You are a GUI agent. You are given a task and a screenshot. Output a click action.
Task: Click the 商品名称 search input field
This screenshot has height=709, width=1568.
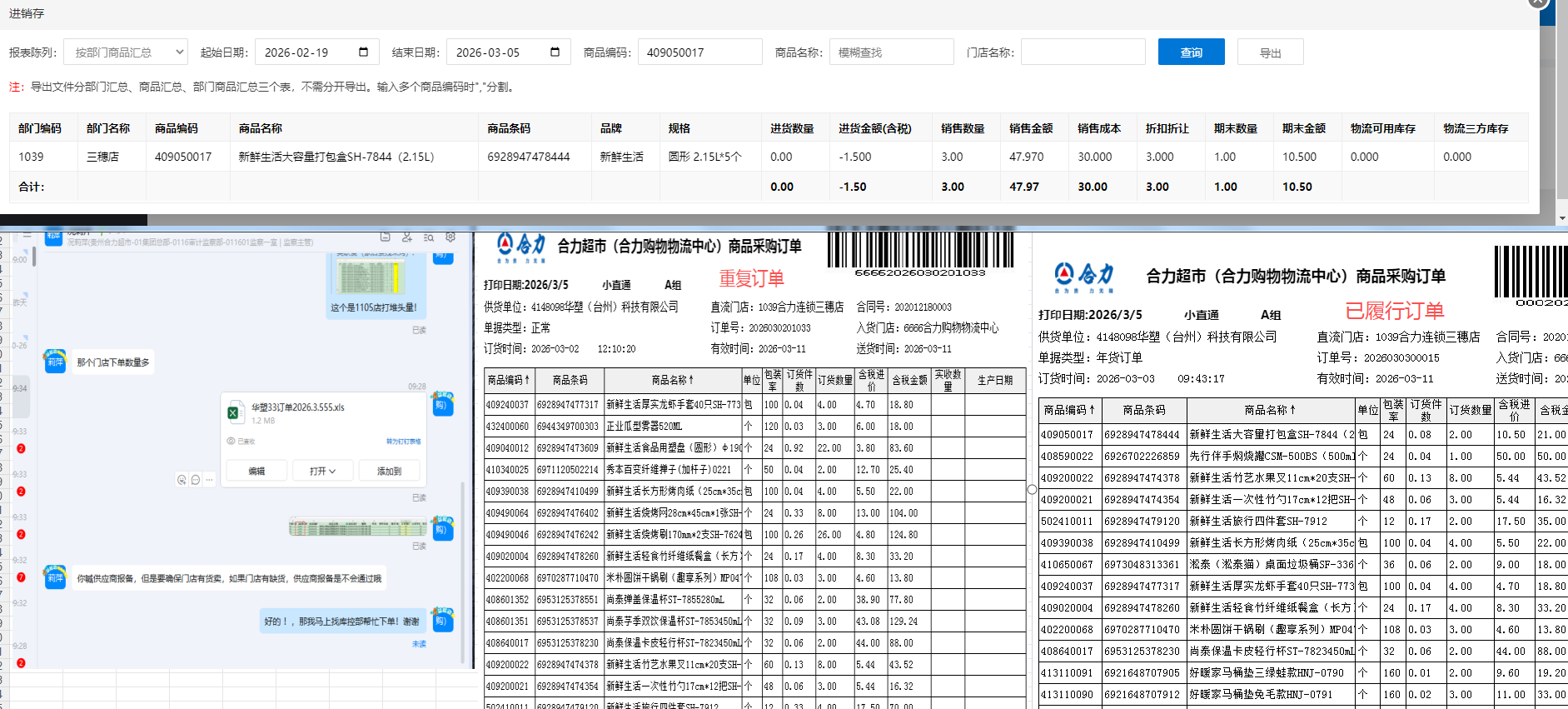tap(891, 52)
